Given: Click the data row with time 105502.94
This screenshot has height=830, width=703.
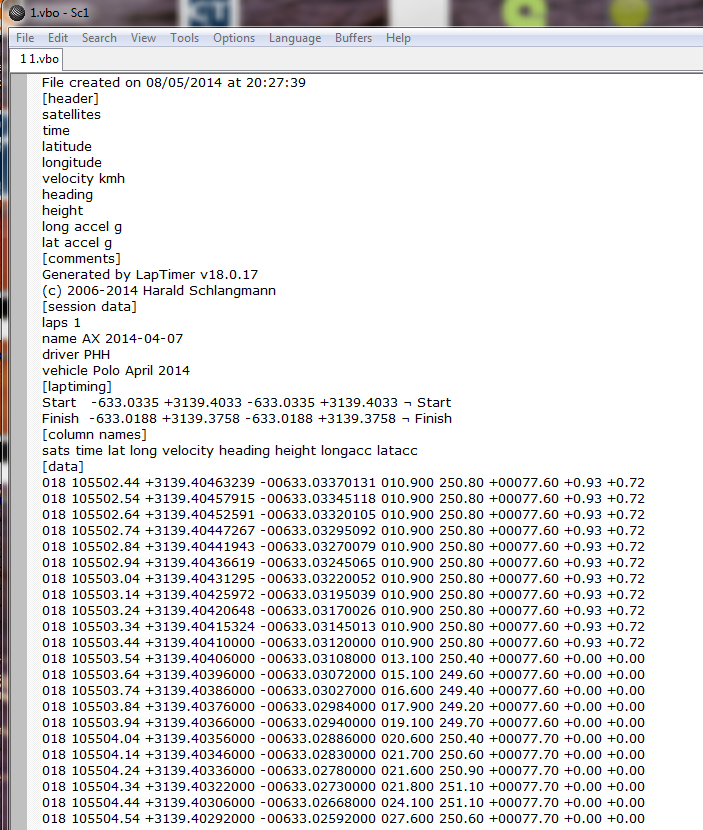Looking at the screenshot, I should tap(343, 563).
